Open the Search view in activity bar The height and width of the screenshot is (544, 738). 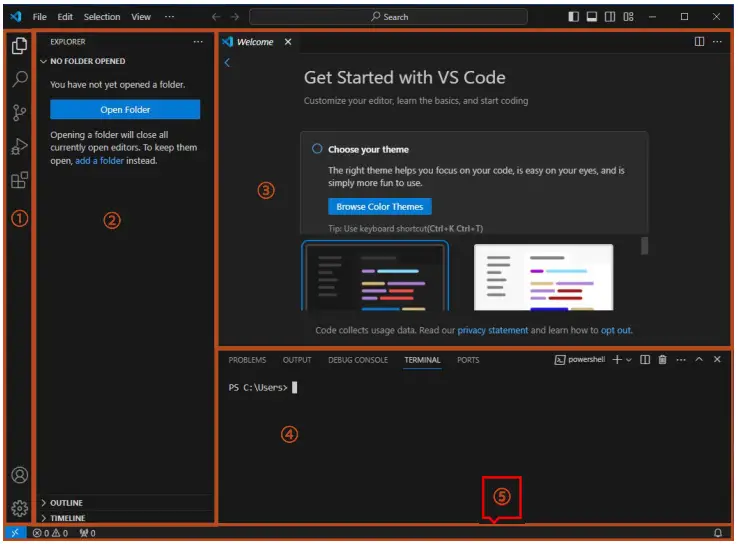click(x=19, y=79)
